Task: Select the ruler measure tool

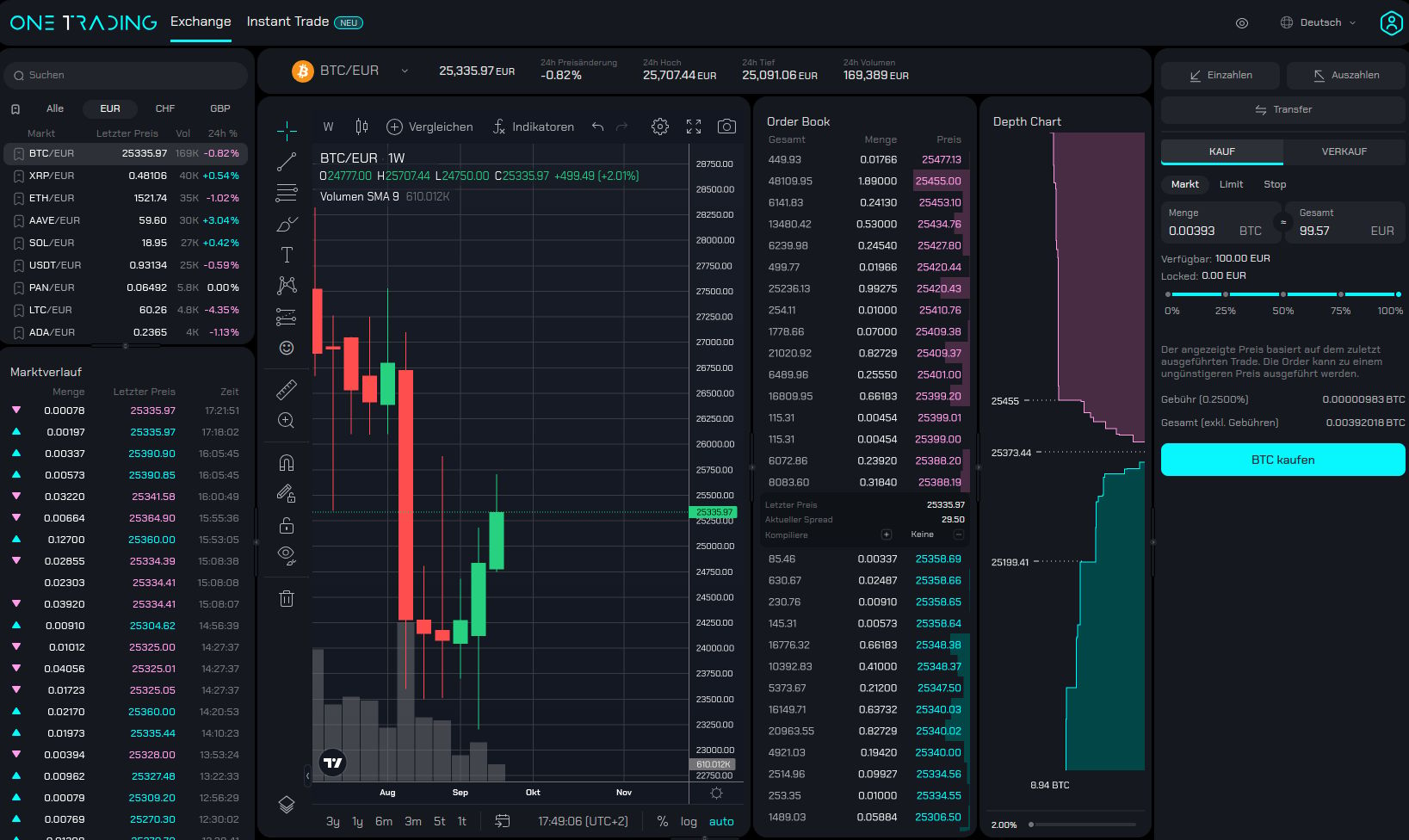Action: pos(287,389)
